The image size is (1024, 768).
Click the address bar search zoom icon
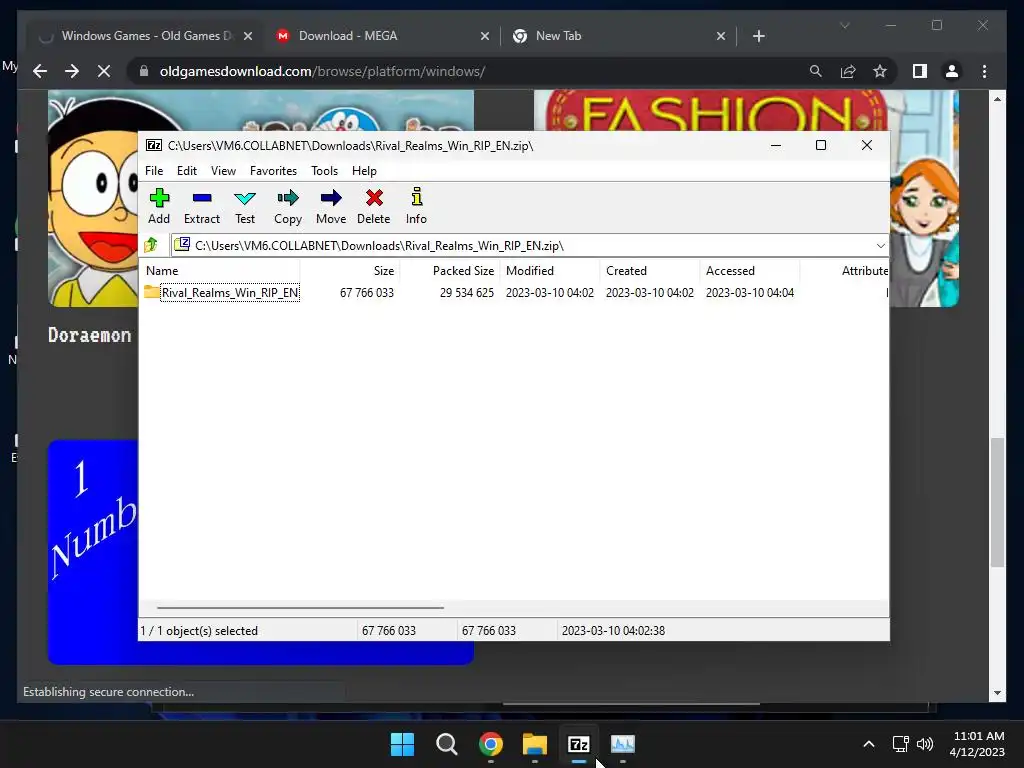tap(816, 71)
